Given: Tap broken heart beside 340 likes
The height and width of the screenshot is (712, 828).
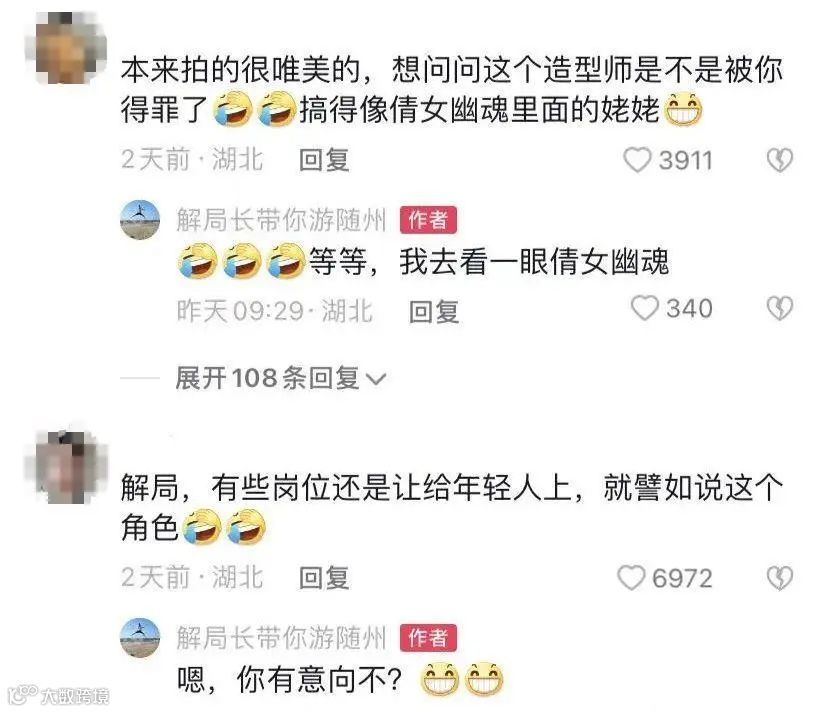Looking at the screenshot, I should 779,308.
